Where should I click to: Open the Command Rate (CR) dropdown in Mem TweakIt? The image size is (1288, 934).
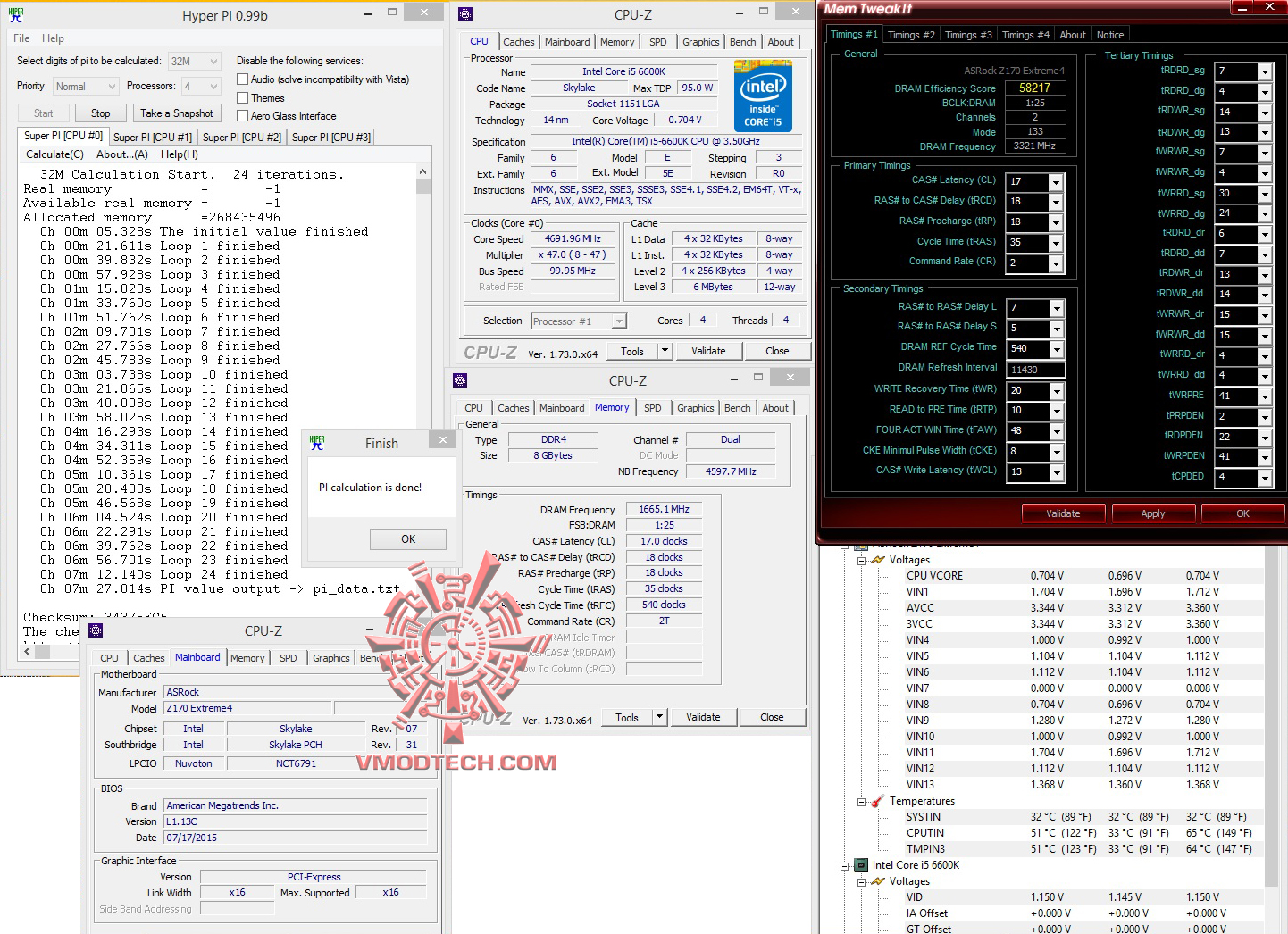pyautogui.click(x=1056, y=263)
